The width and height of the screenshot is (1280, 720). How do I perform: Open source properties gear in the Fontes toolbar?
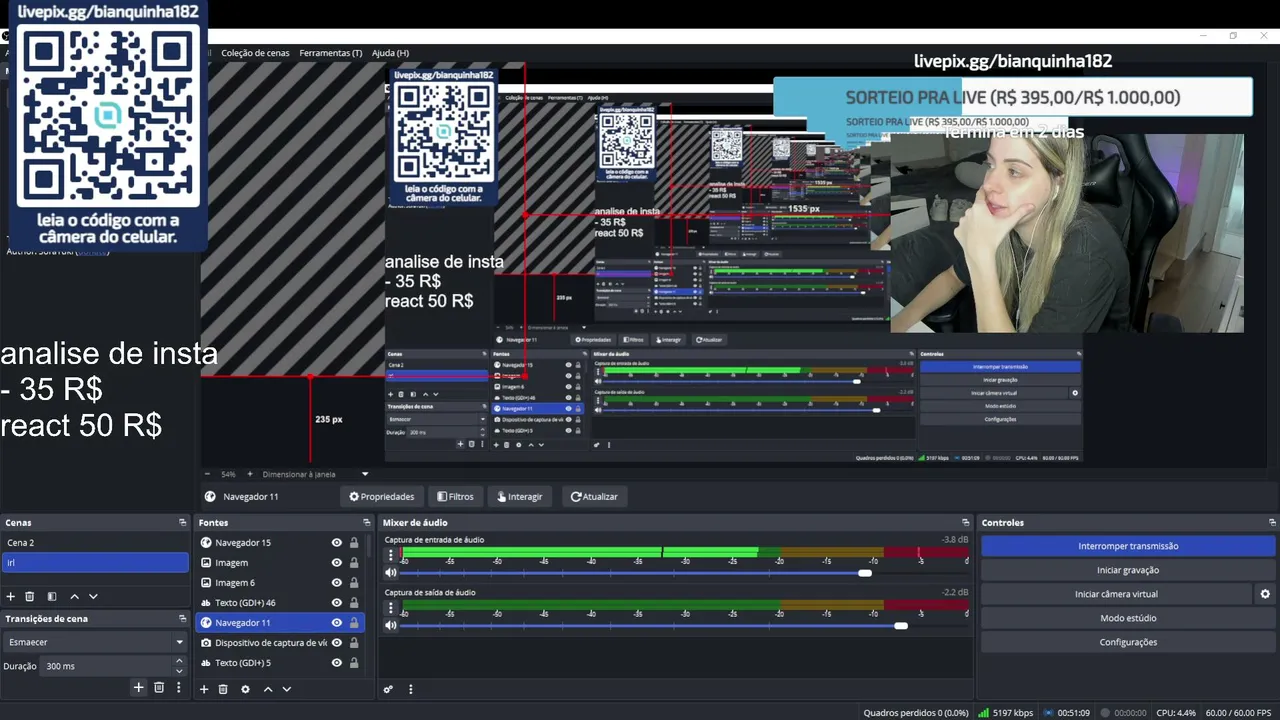pos(245,689)
